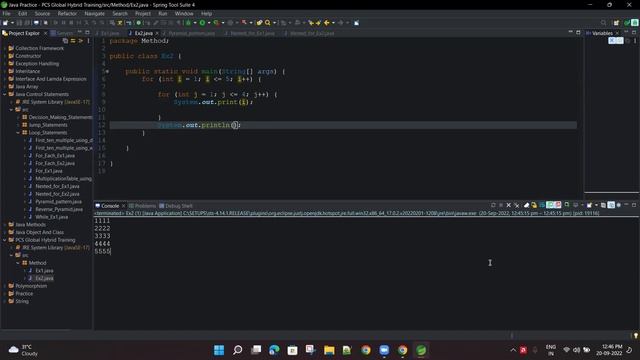Click the Remove Launch X icon in the Console
The height and width of the screenshot is (360, 640).
point(509,205)
